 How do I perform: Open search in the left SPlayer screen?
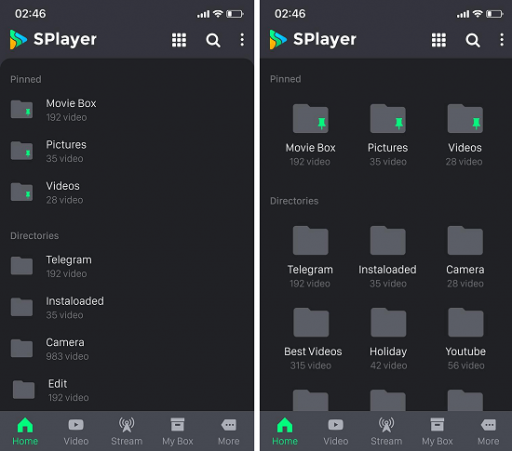pyautogui.click(x=213, y=40)
